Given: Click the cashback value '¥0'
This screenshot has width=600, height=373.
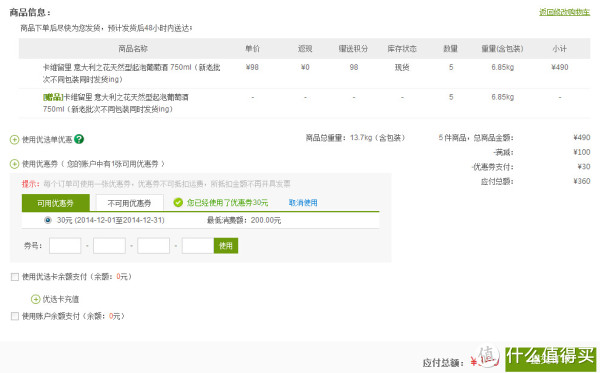Looking at the screenshot, I should tap(305, 67).
